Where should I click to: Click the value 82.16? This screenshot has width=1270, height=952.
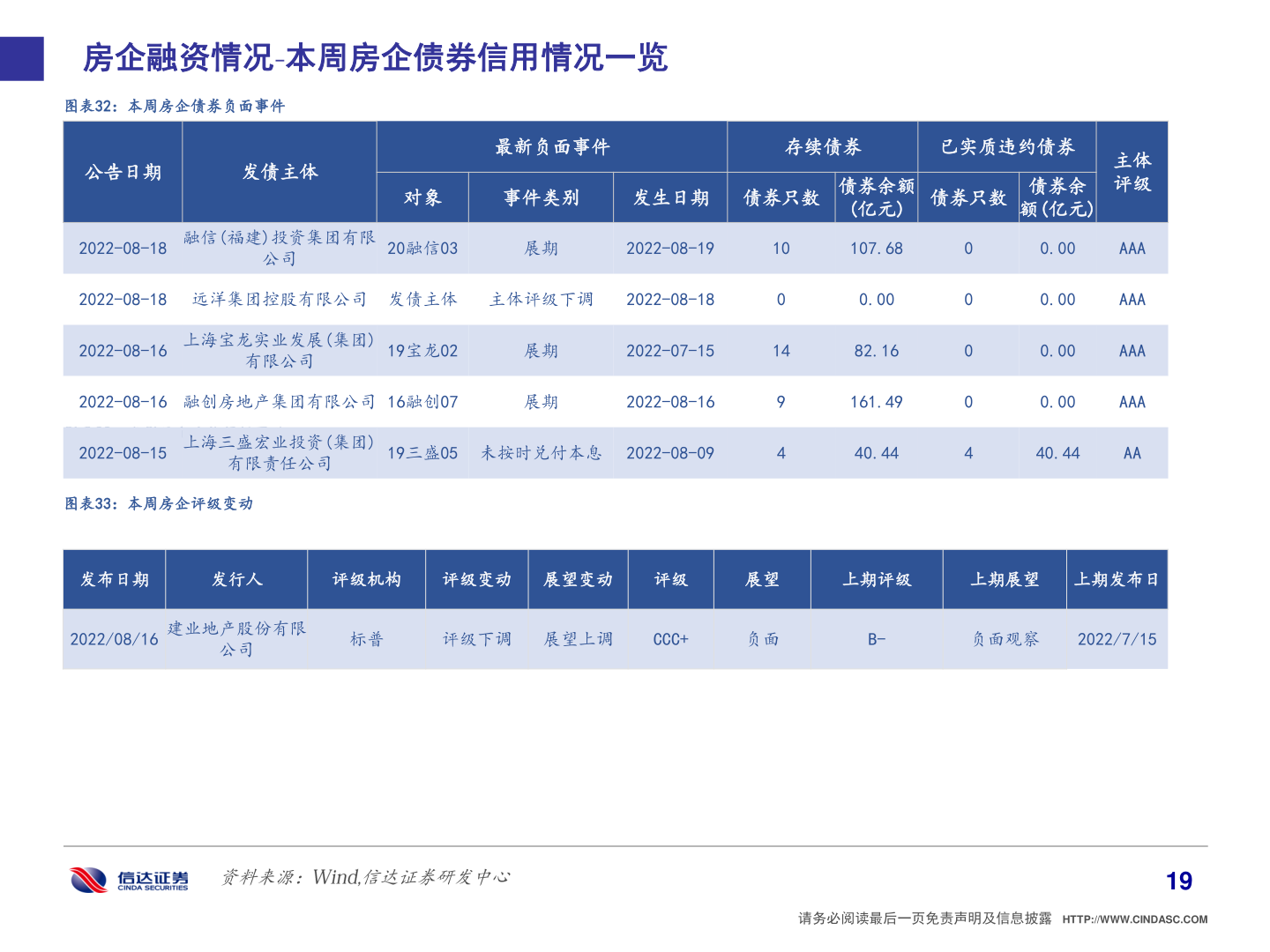(x=877, y=351)
